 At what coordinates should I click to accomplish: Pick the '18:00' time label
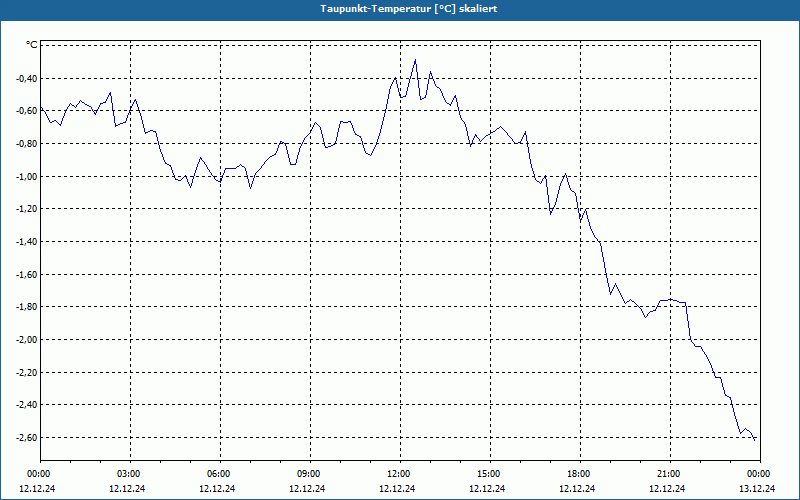[579, 474]
